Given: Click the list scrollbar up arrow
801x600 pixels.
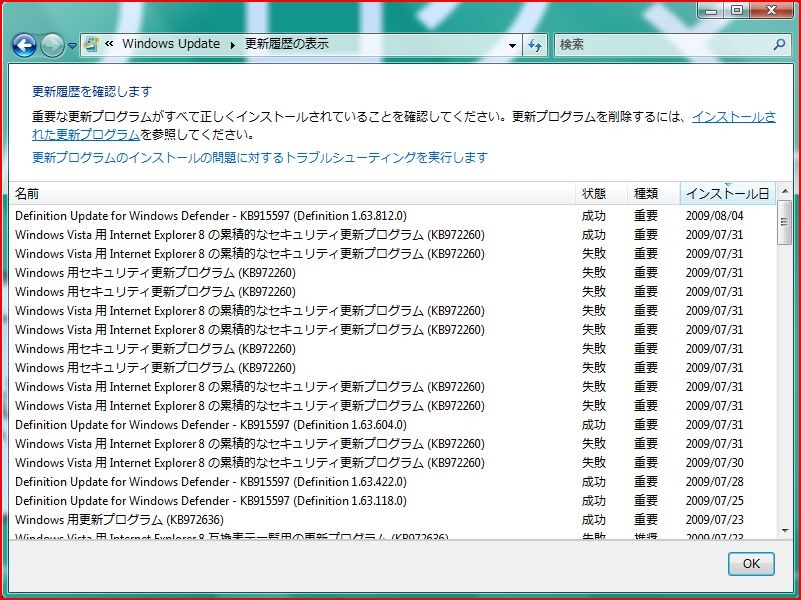Looking at the screenshot, I should pyautogui.click(x=785, y=191).
